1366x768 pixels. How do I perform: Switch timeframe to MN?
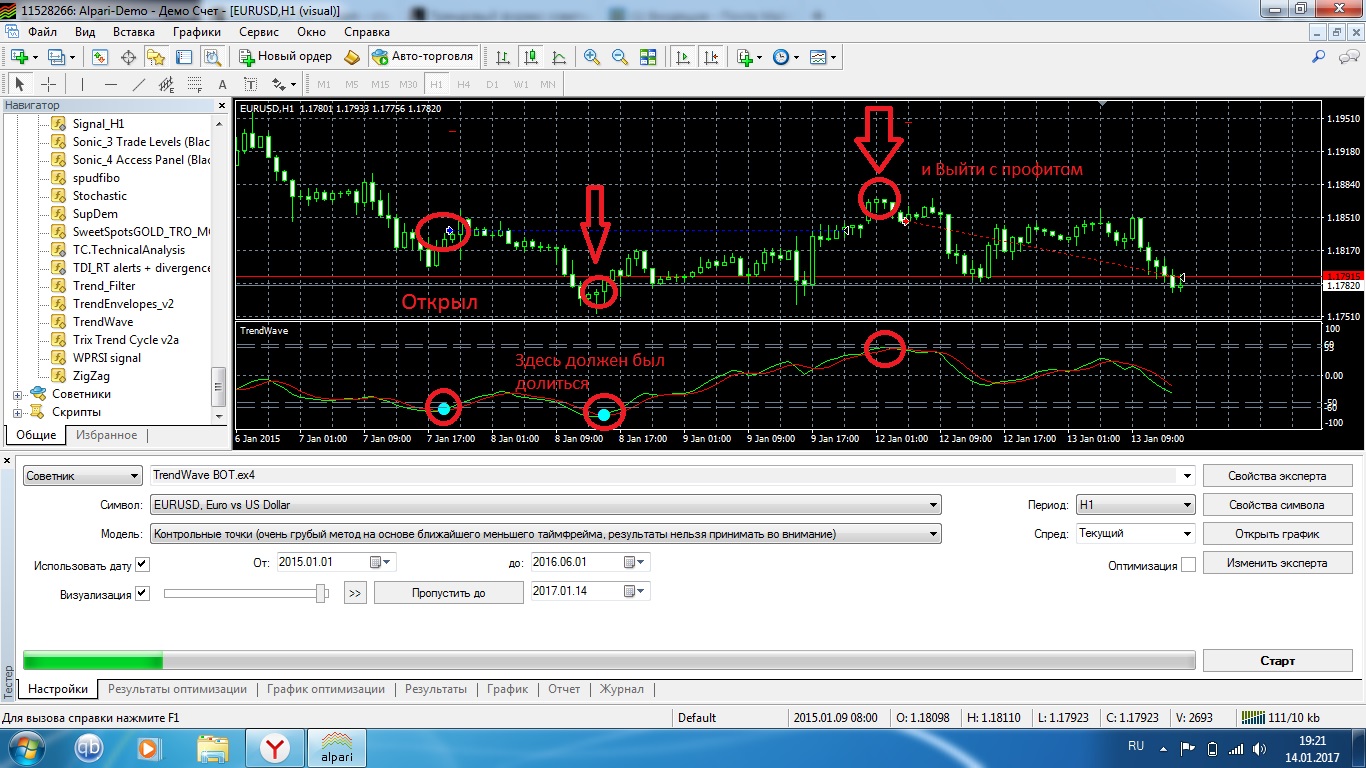(x=548, y=85)
